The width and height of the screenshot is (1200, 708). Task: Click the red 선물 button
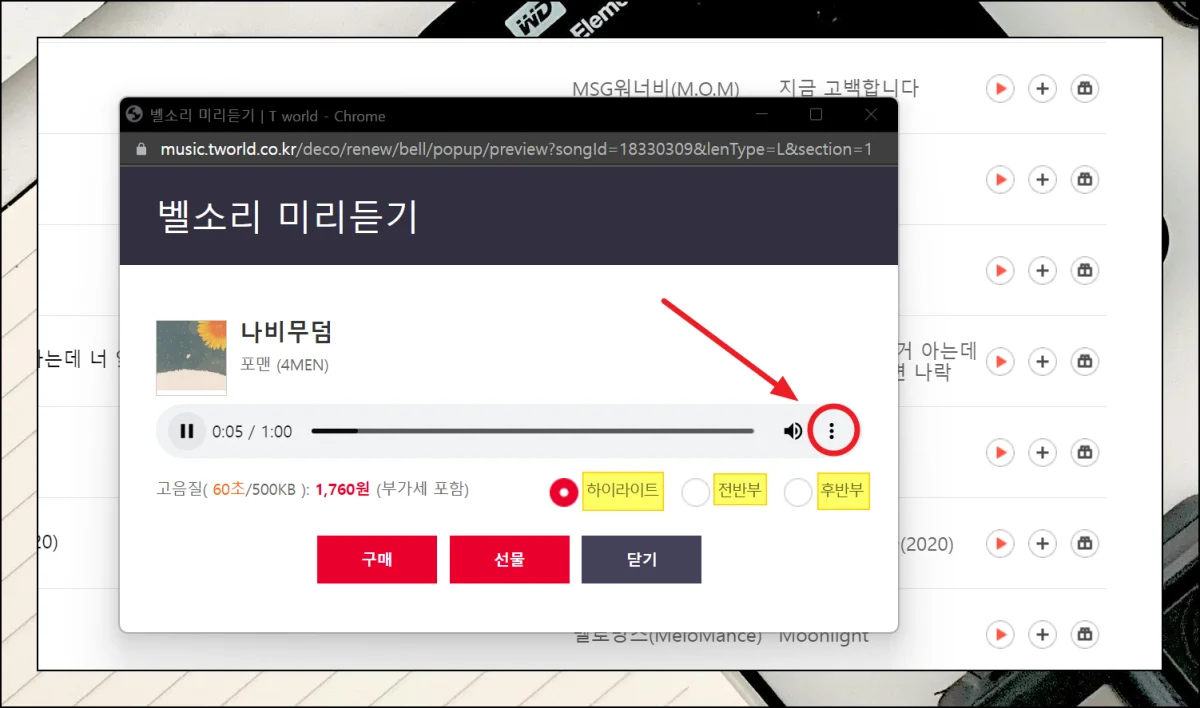(x=509, y=559)
